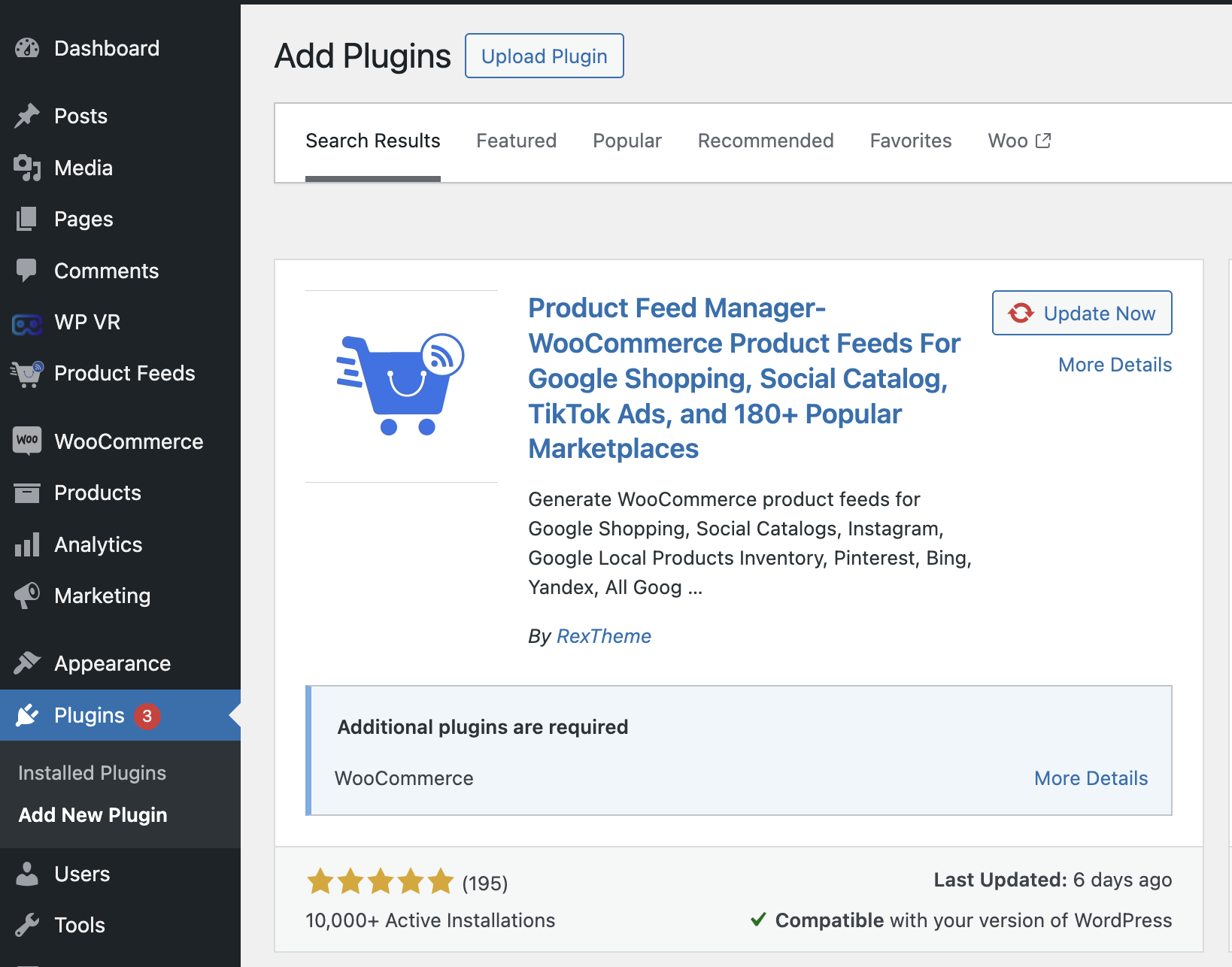Click the Media icon in sidebar
1232x967 pixels.
point(27,168)
